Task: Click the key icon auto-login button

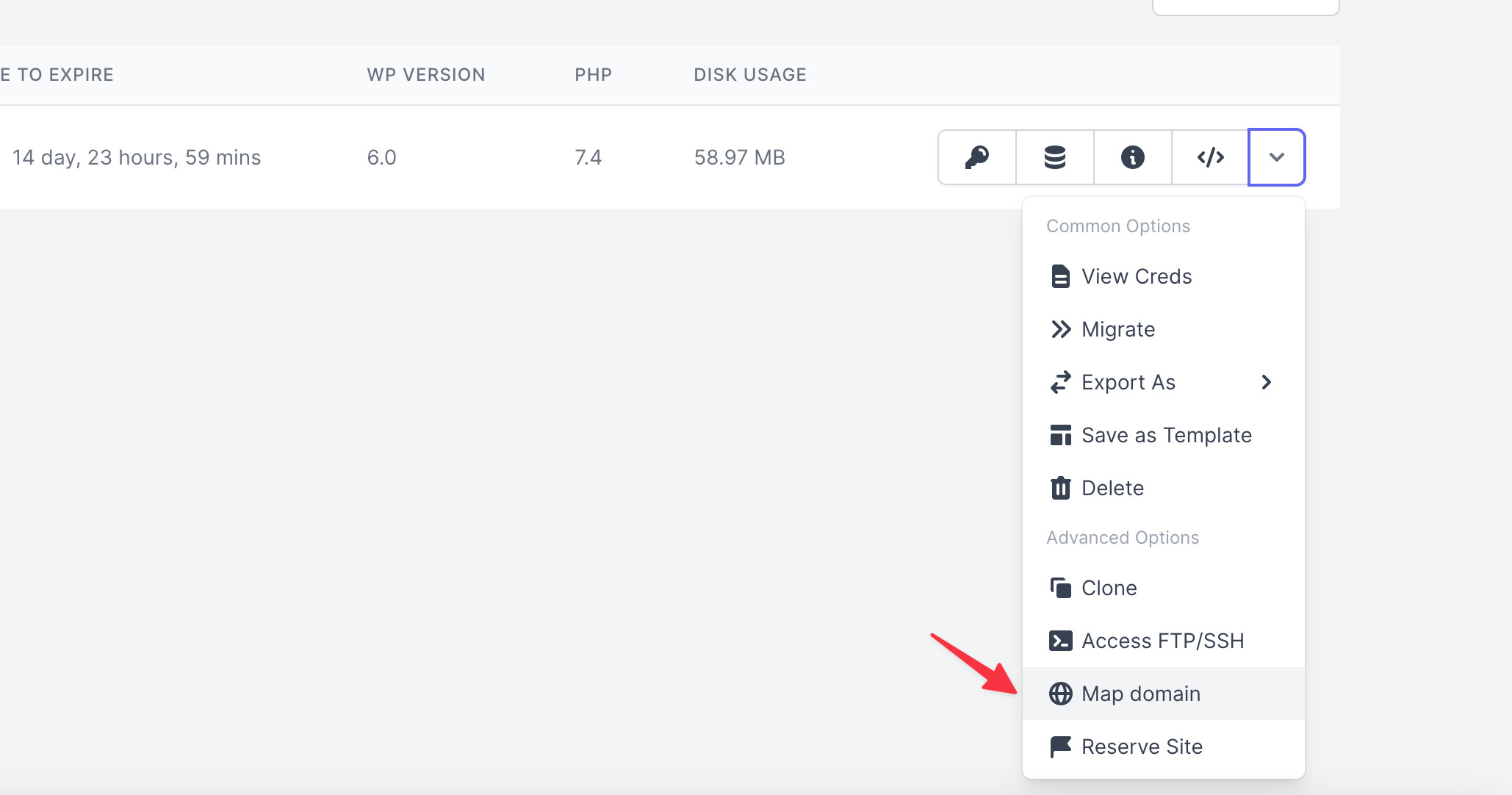Action: [977, 157]
